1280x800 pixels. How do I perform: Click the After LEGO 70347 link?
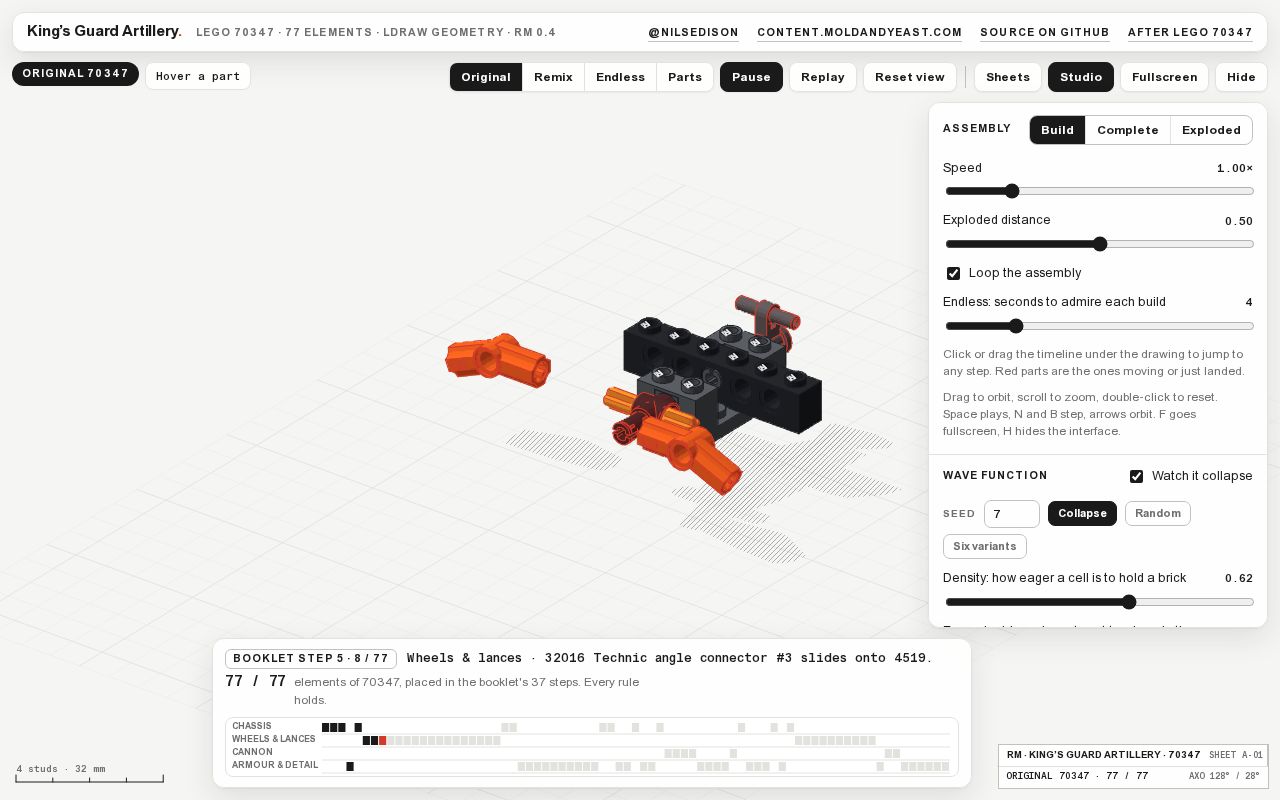pos(1190,32)
